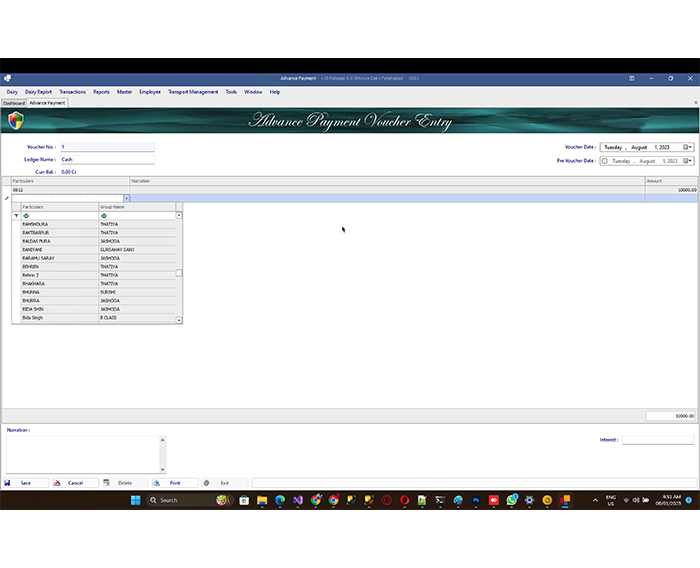Screen dimensions: 700x568
Task: Click the filter operator icon under Group Name
Action: (x=104, y=215)
